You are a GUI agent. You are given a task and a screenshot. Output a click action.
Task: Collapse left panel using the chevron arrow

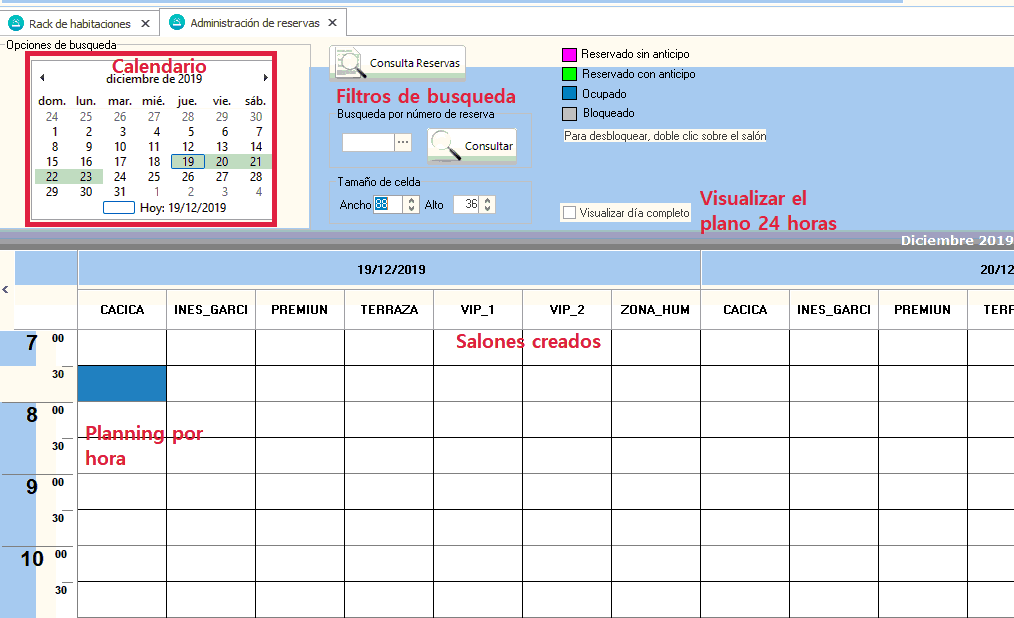coord(6,289)
